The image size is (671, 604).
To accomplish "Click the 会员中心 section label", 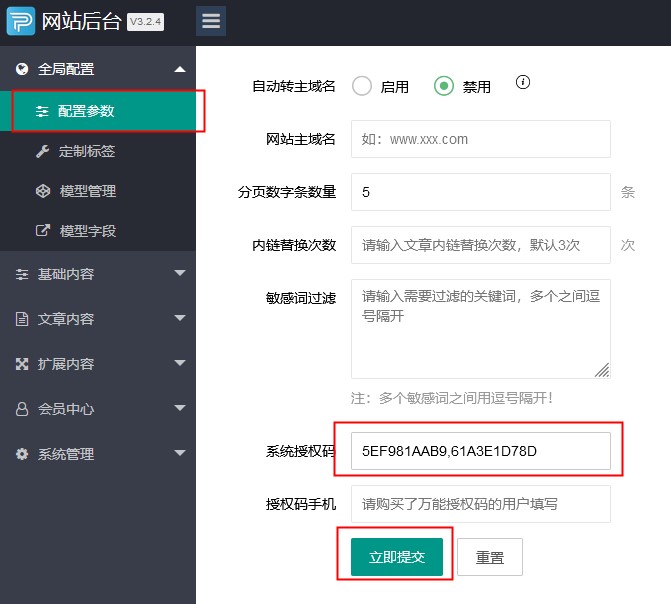I will point(66,409).
